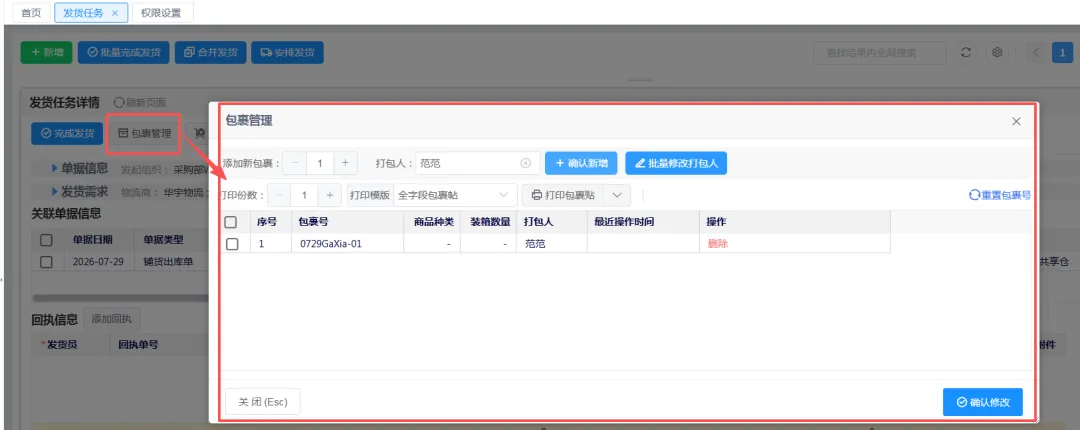Decrease 添加新包裹 count with minus
Viewport: 1080px width, 430px height.
295,163
